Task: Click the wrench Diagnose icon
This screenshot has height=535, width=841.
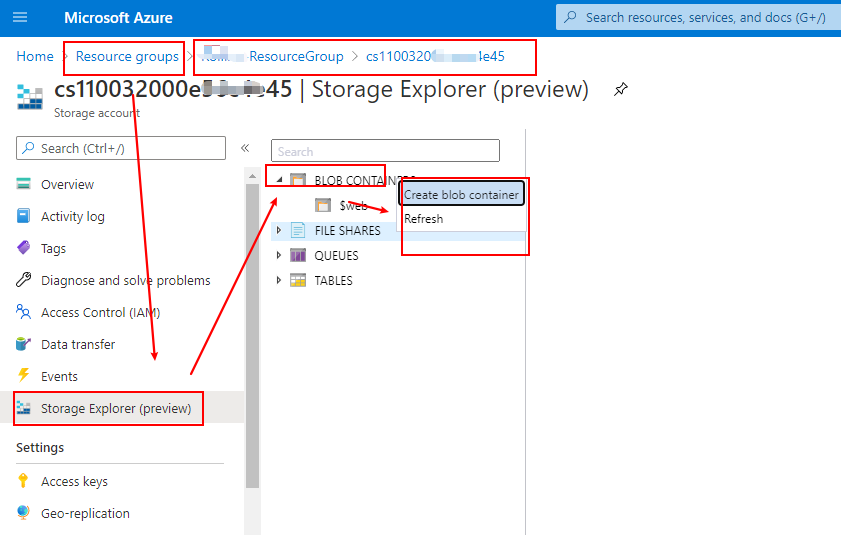Action: [x=24, y=280]
